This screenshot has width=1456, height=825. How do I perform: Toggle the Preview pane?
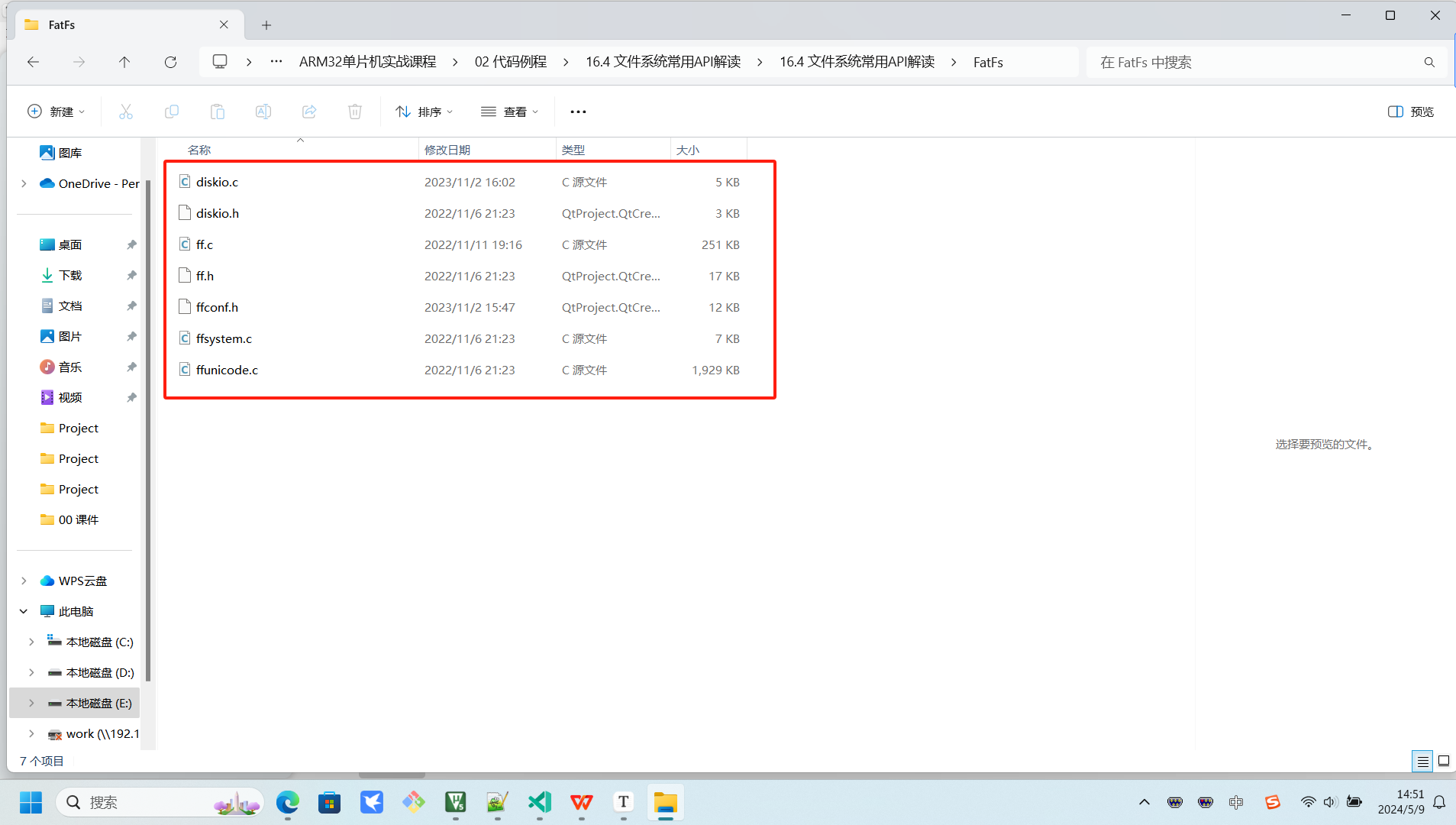(x=1410, y=112)
